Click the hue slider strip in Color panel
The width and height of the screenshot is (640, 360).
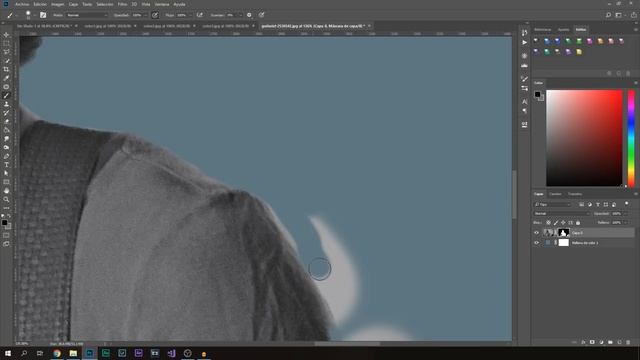[x=631, y=138]
